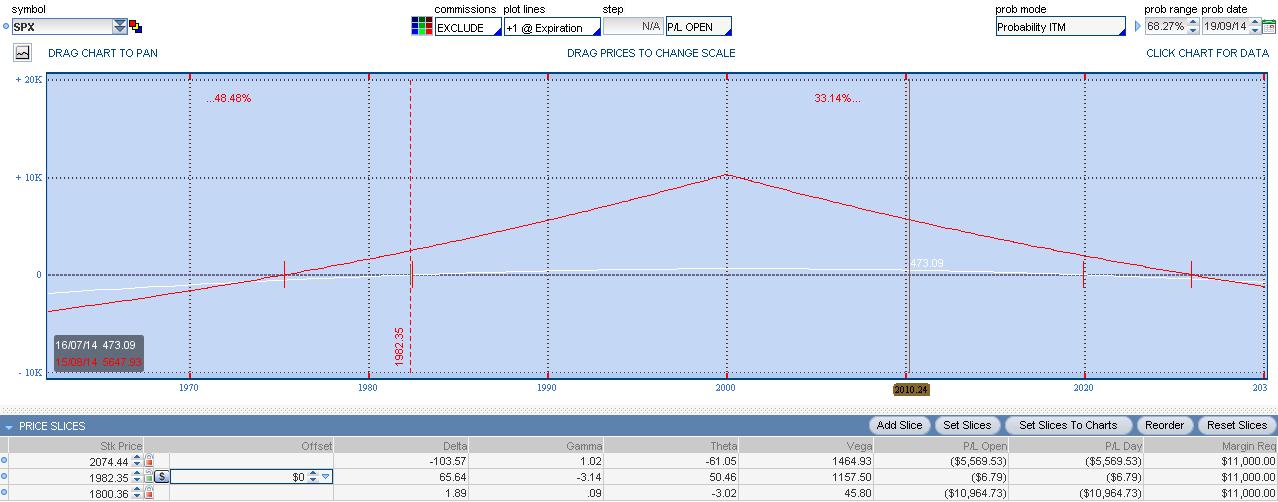This screenshot has height=502, width=1278.
Task: Click the dollar sign button in 1982.35 row
Action: click(162, 477)
